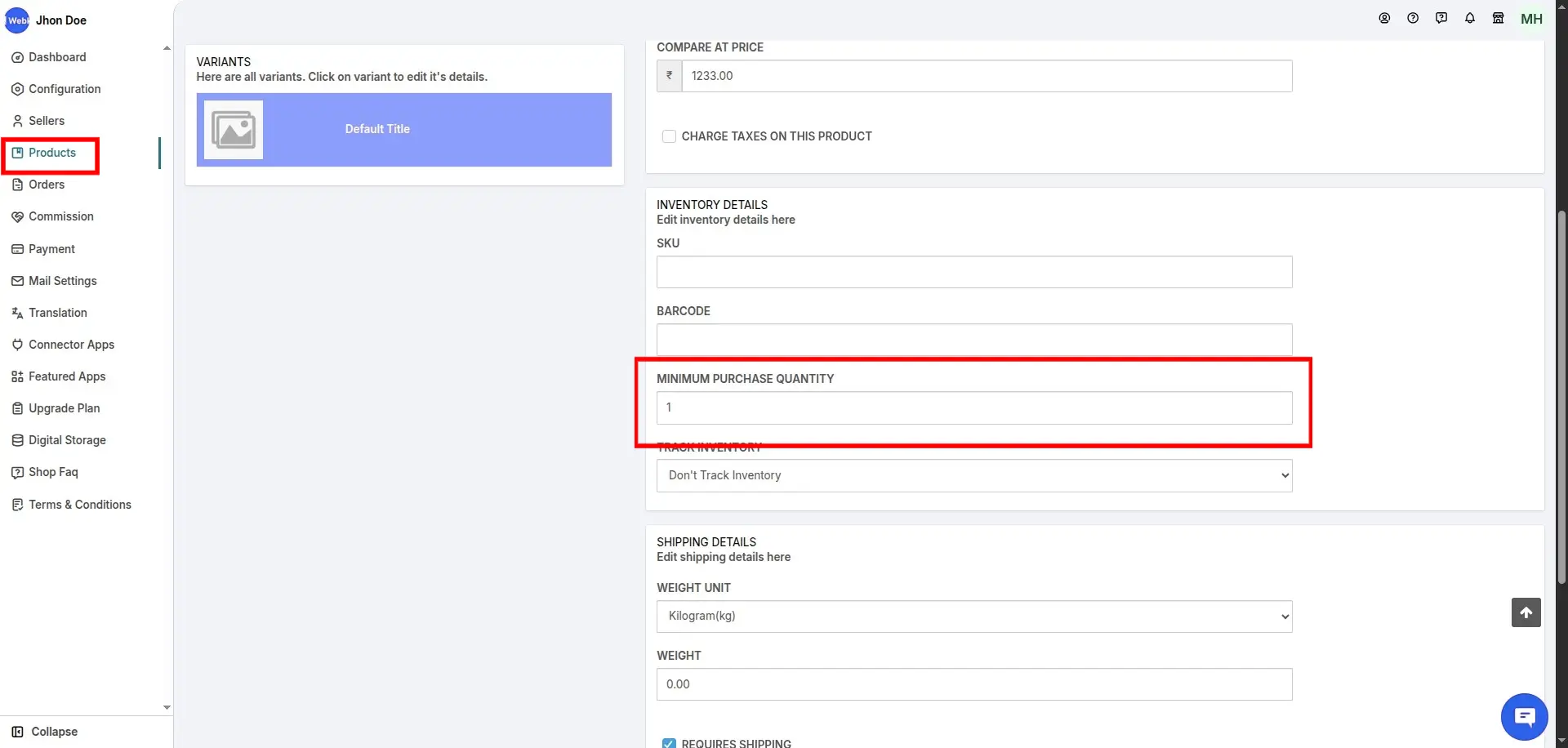
Task: Enable Charge Taxes On This Product
Action: point(669,136)
